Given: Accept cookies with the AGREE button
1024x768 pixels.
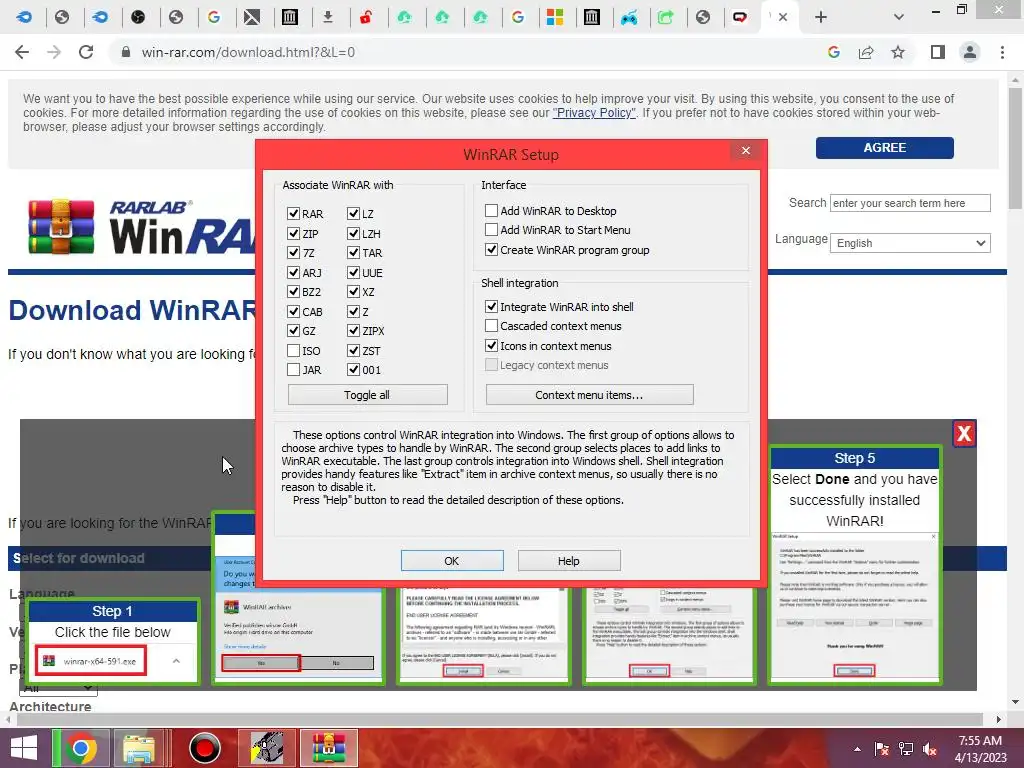Looking at the screenshot, I should [884, 148].
